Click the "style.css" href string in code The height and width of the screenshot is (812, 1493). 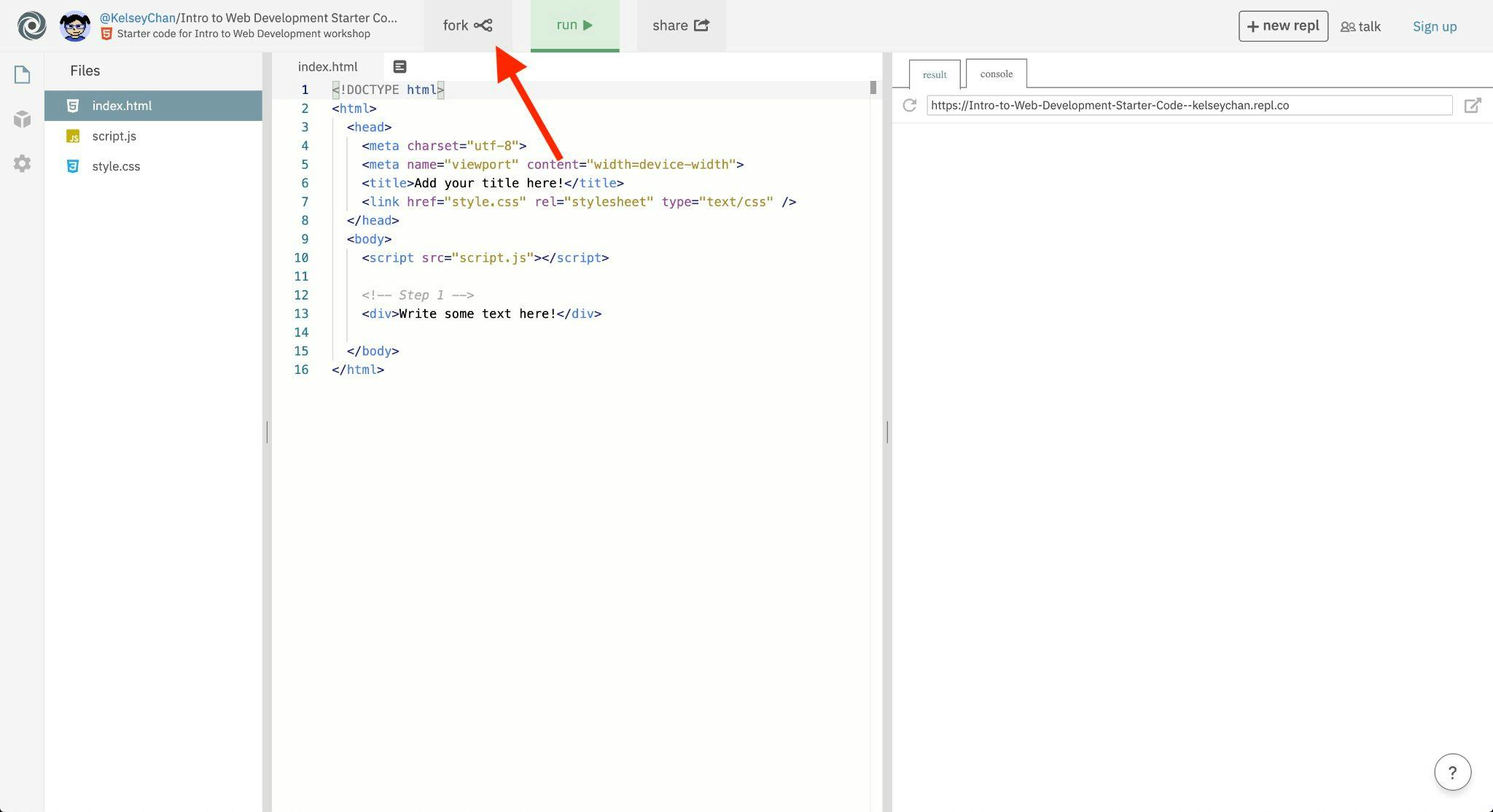click(485, 202)
